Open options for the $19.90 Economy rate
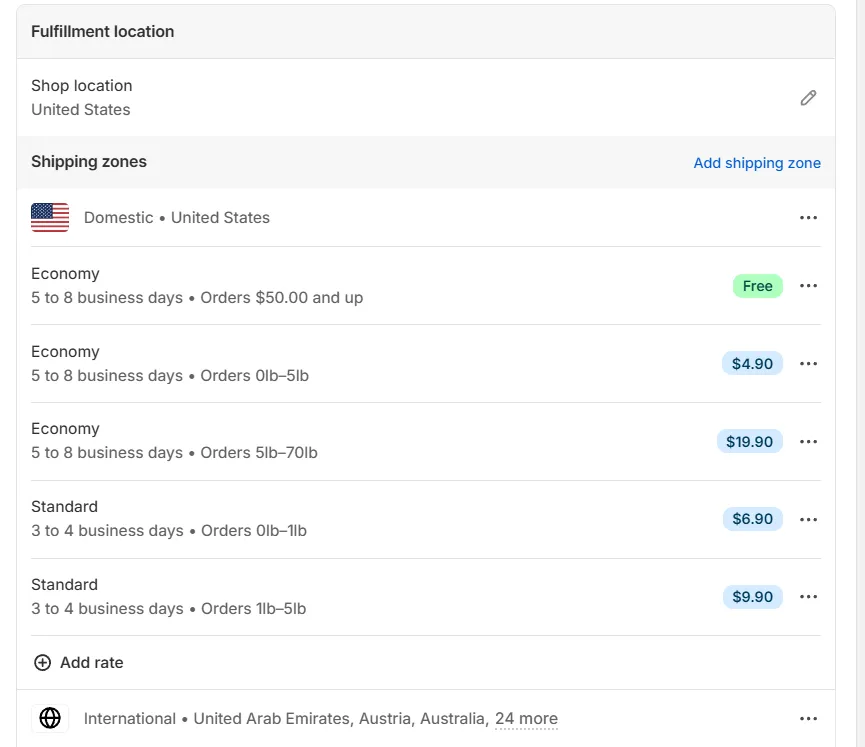 (x=808, y=441)
